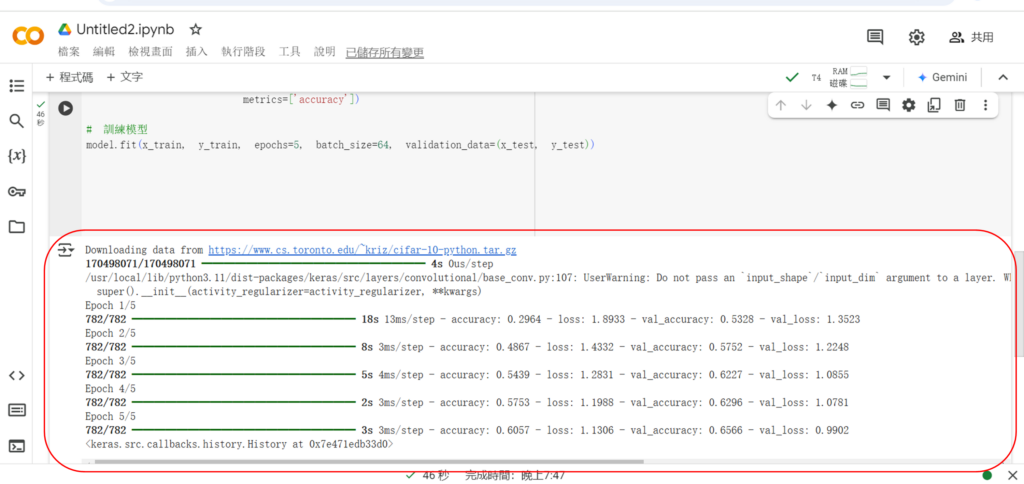
Task: Run the model training code cell
Action: point(65,108)
